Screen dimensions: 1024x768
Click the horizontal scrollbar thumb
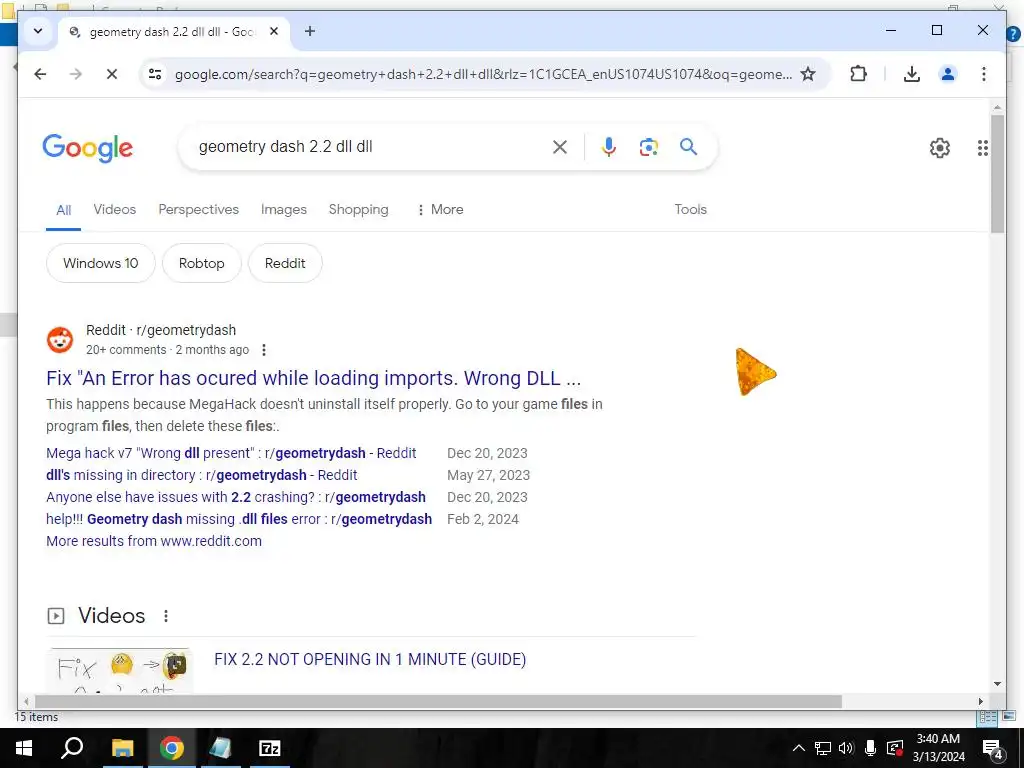(438, 701)
